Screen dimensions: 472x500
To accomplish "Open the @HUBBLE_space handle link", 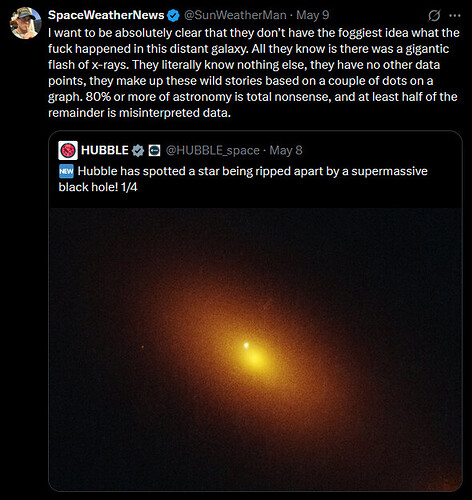I will 213,150.
